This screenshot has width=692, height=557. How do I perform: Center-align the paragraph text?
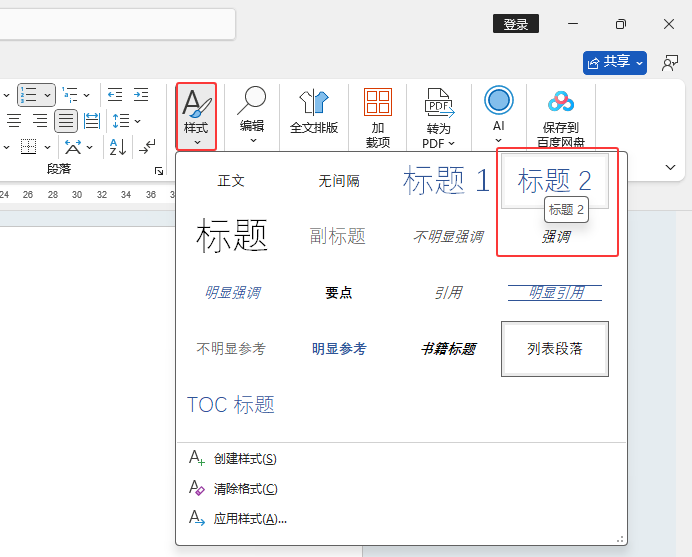tap(14, 121)
